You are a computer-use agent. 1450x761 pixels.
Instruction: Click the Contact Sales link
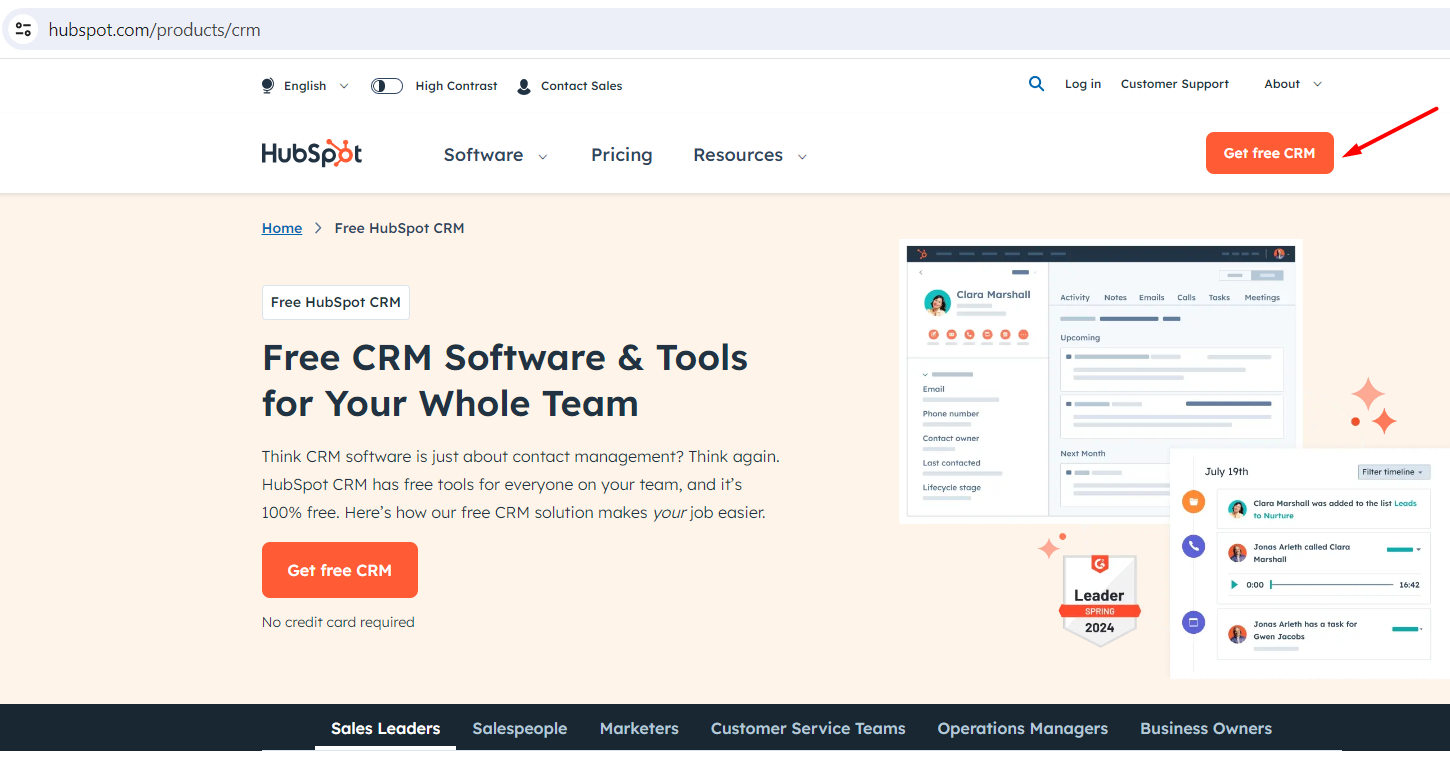pyautogui.click(x=581, y=86)
